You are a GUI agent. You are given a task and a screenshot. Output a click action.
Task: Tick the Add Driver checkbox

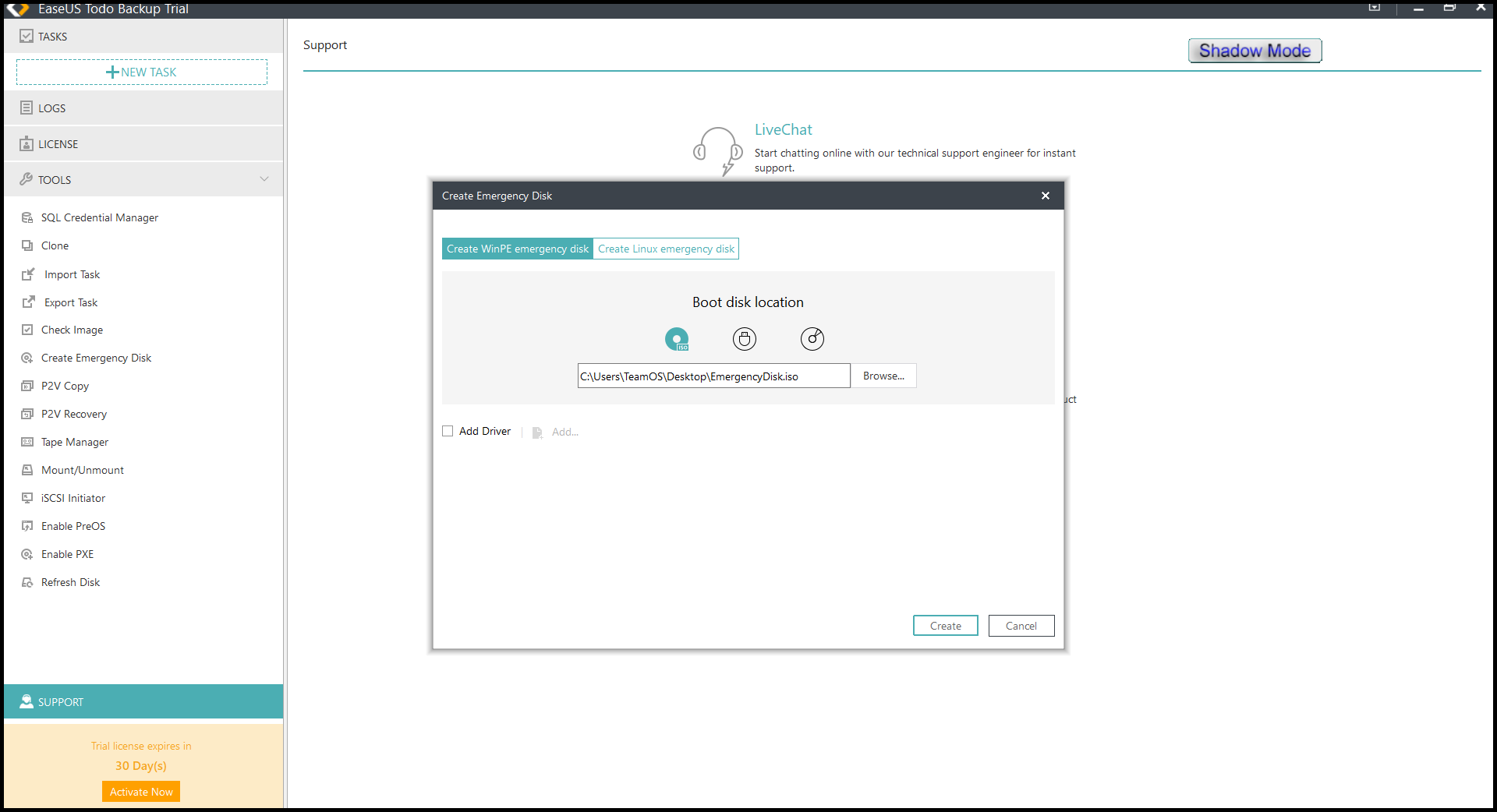point(448,431)
